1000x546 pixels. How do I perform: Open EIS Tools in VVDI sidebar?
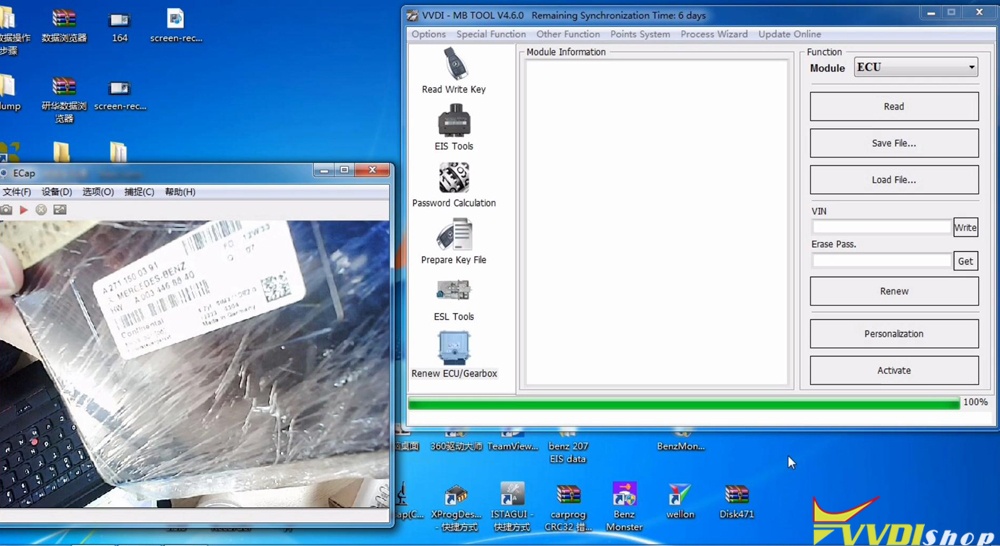click(x=453, y=127)
